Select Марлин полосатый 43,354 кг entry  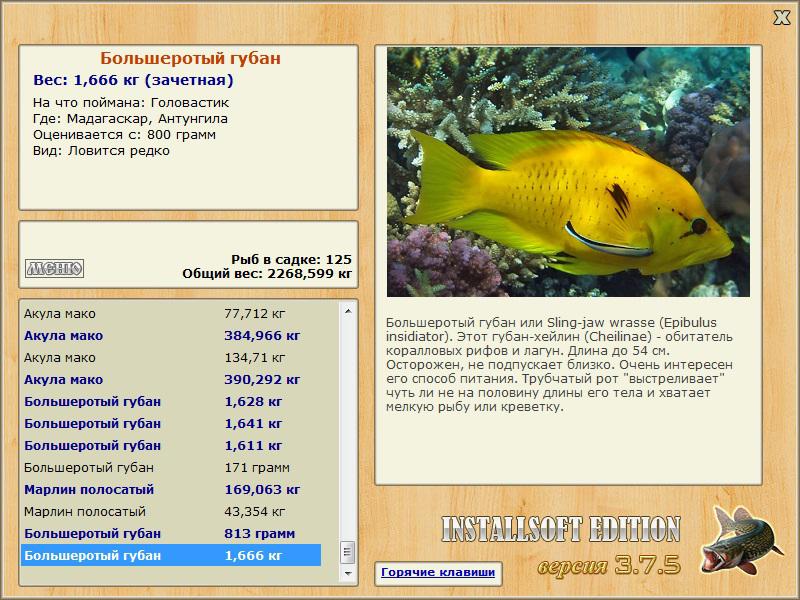click(171, 511)
